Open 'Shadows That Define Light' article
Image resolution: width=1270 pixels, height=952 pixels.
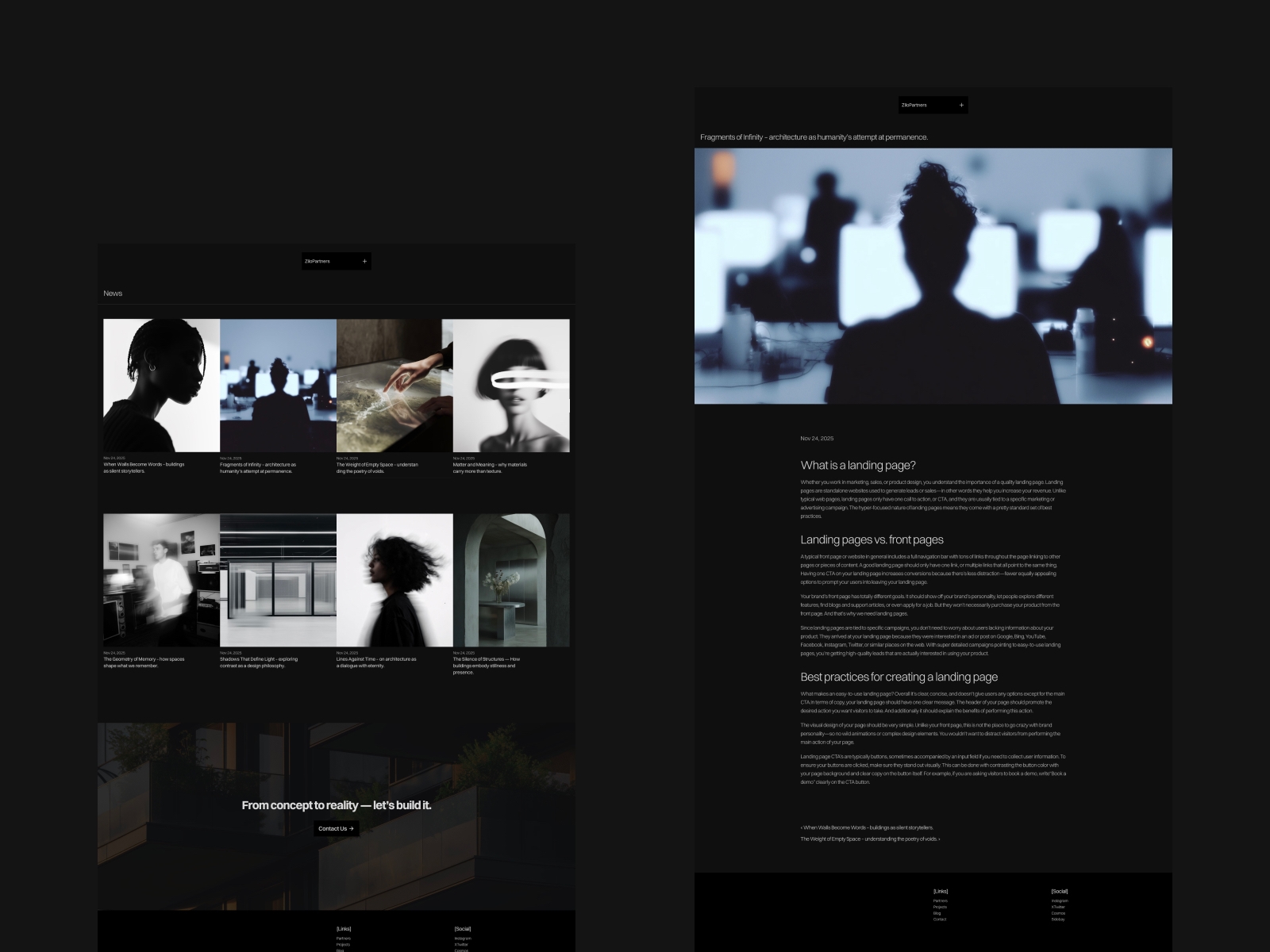tap(276, 579)
